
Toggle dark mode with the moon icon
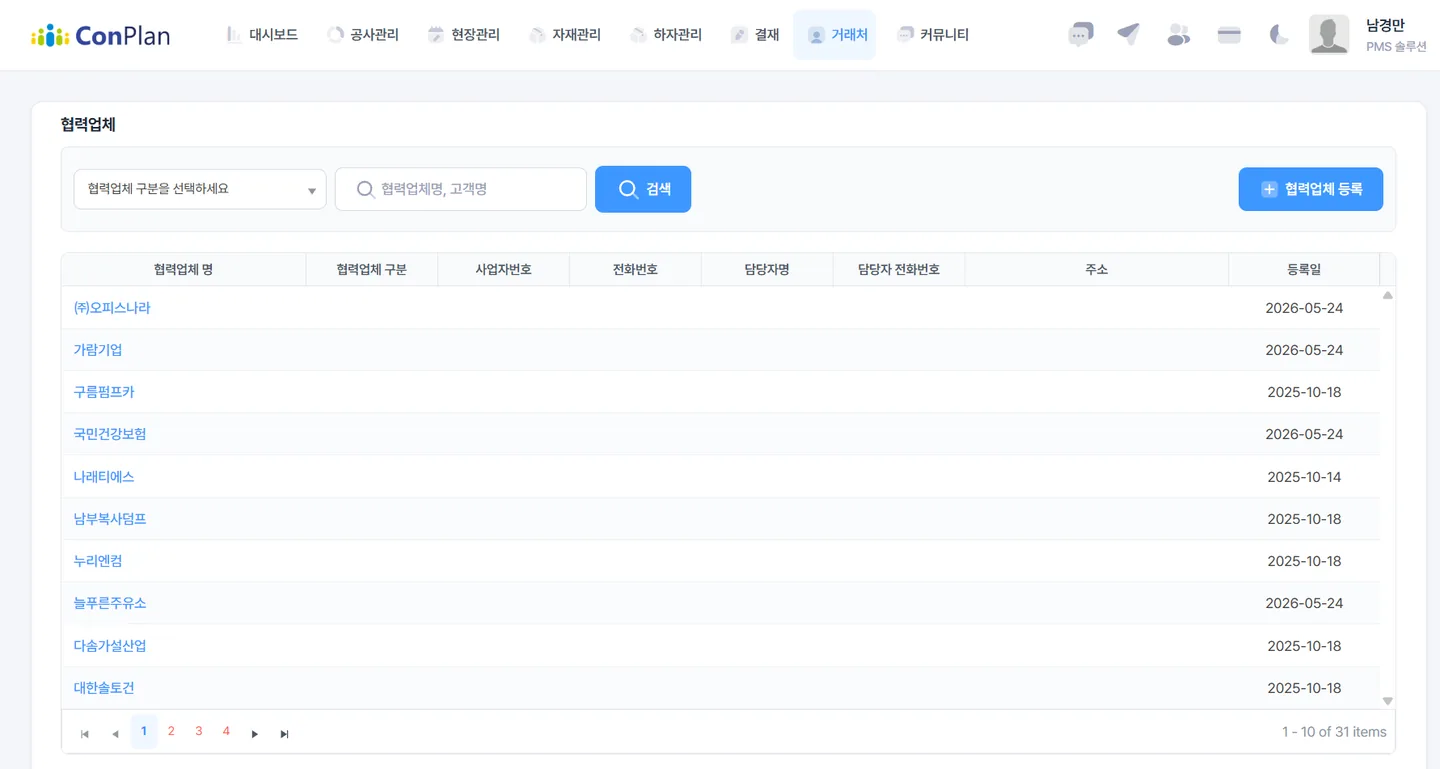coord(1279,35)
